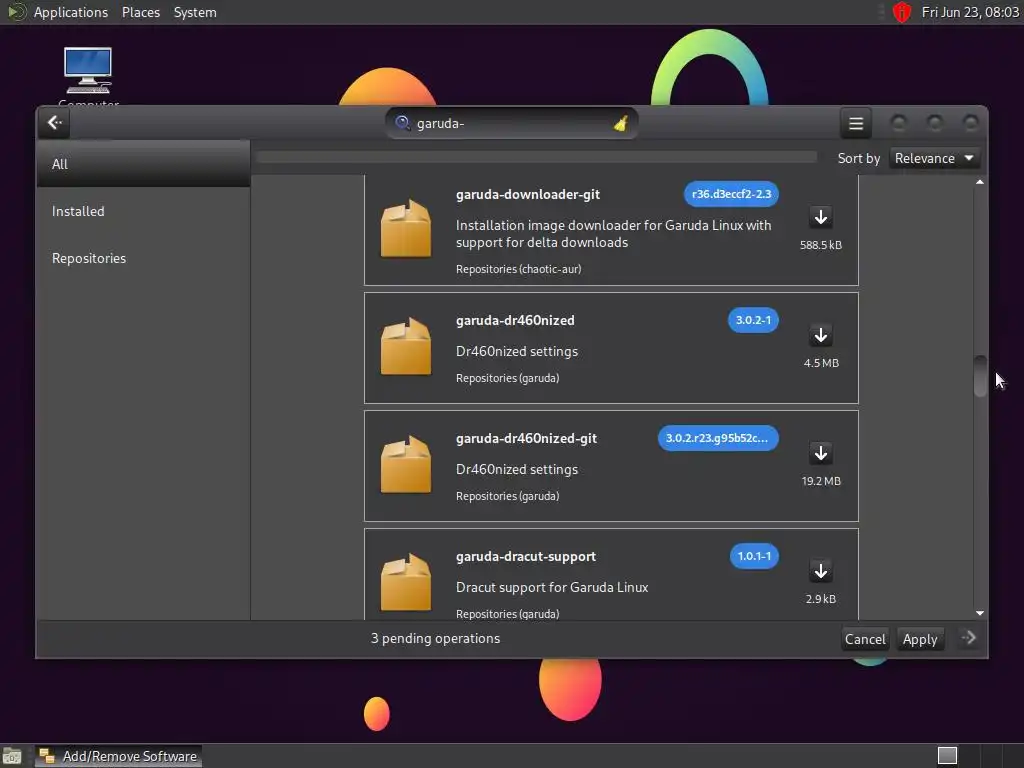Screen dimensions: 1024x768
Task: Click the workspace switcher square in bottom panel
Action: tap(947, 756)
